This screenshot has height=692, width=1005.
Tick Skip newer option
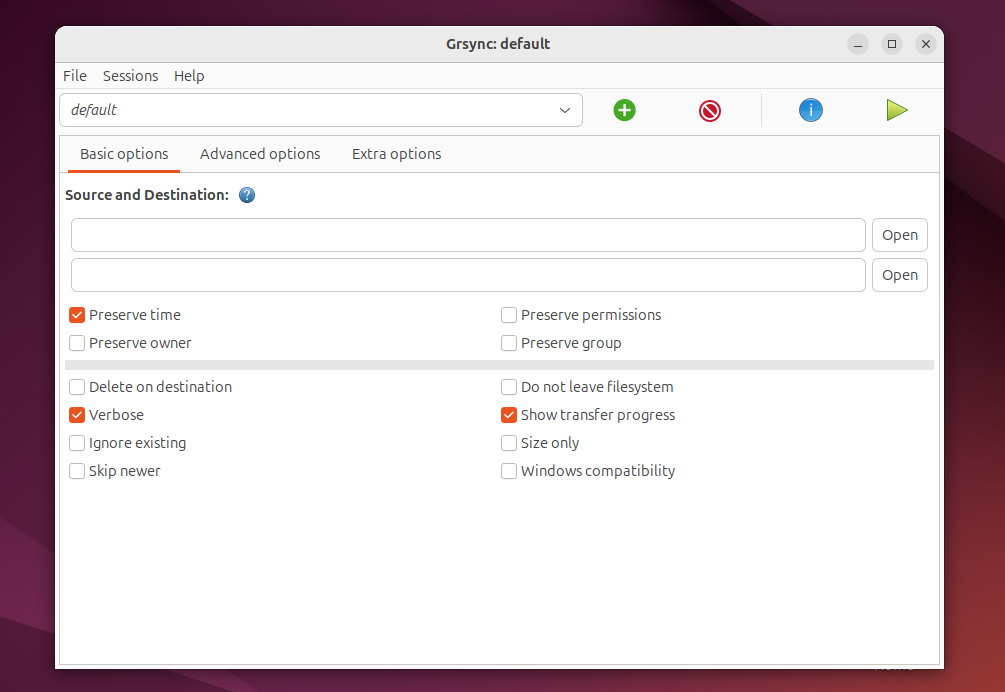[x=77, y=471]
